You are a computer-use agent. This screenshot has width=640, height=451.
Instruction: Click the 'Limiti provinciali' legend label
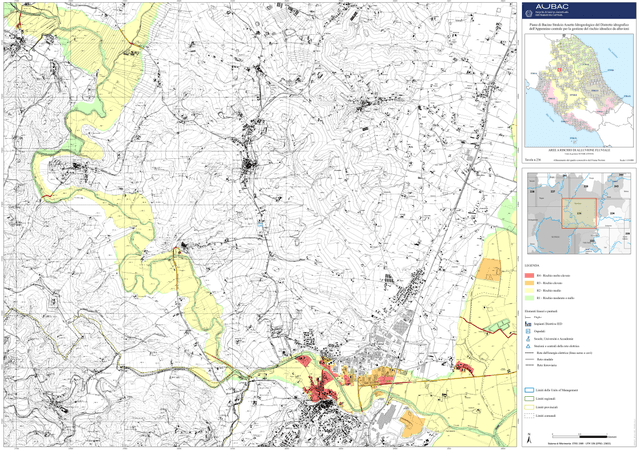click(x=547, y=407)
